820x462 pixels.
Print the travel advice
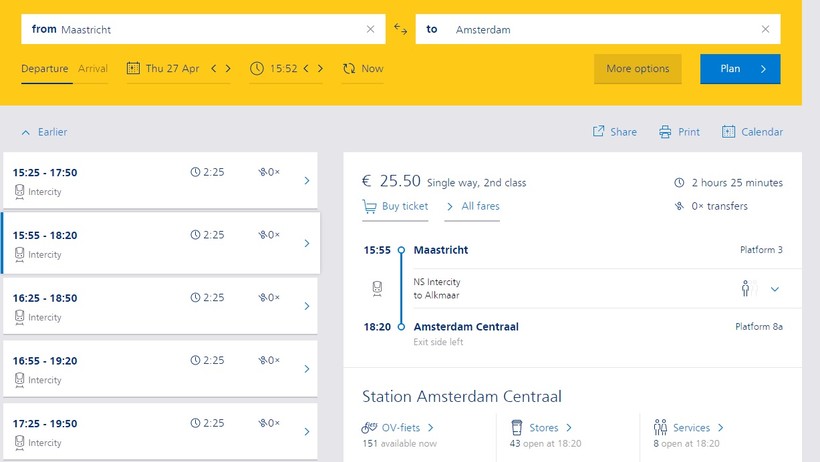[679, 132]
